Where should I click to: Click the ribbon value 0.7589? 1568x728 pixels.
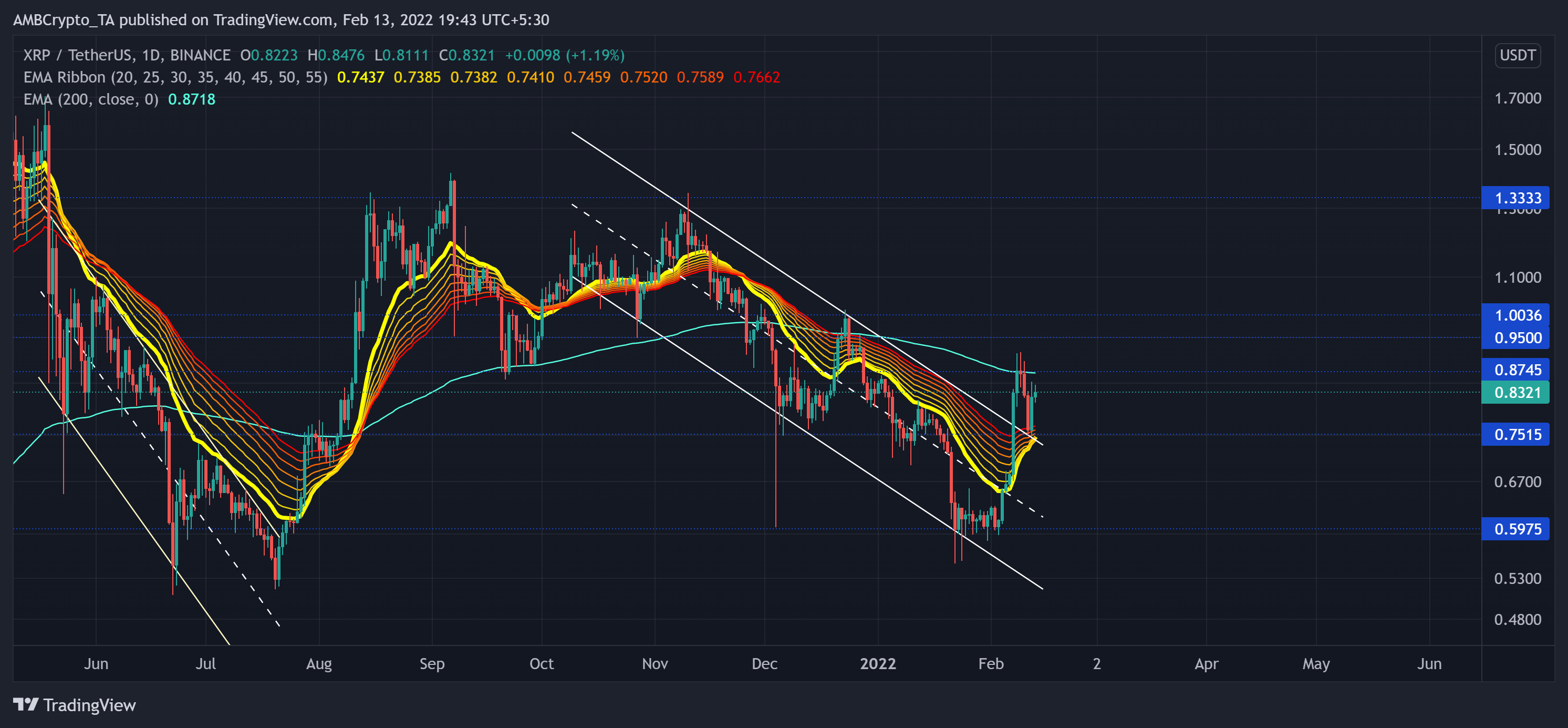[x=700, y=77]
